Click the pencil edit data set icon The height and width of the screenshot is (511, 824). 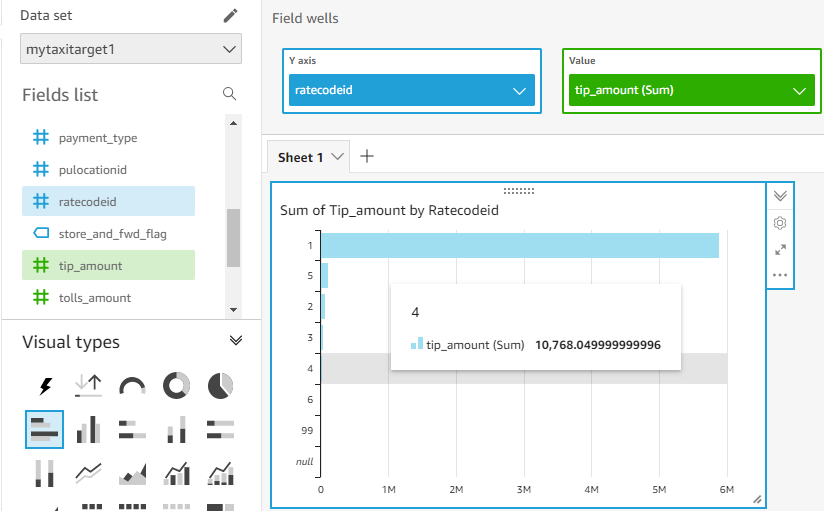coord(230,16)
